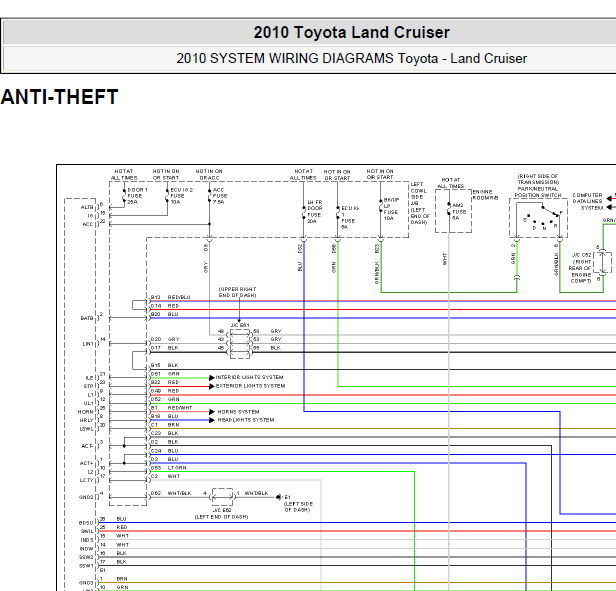Click the 'J/C C52' junction connector label

pyautogui.click(x=581, y=255)
